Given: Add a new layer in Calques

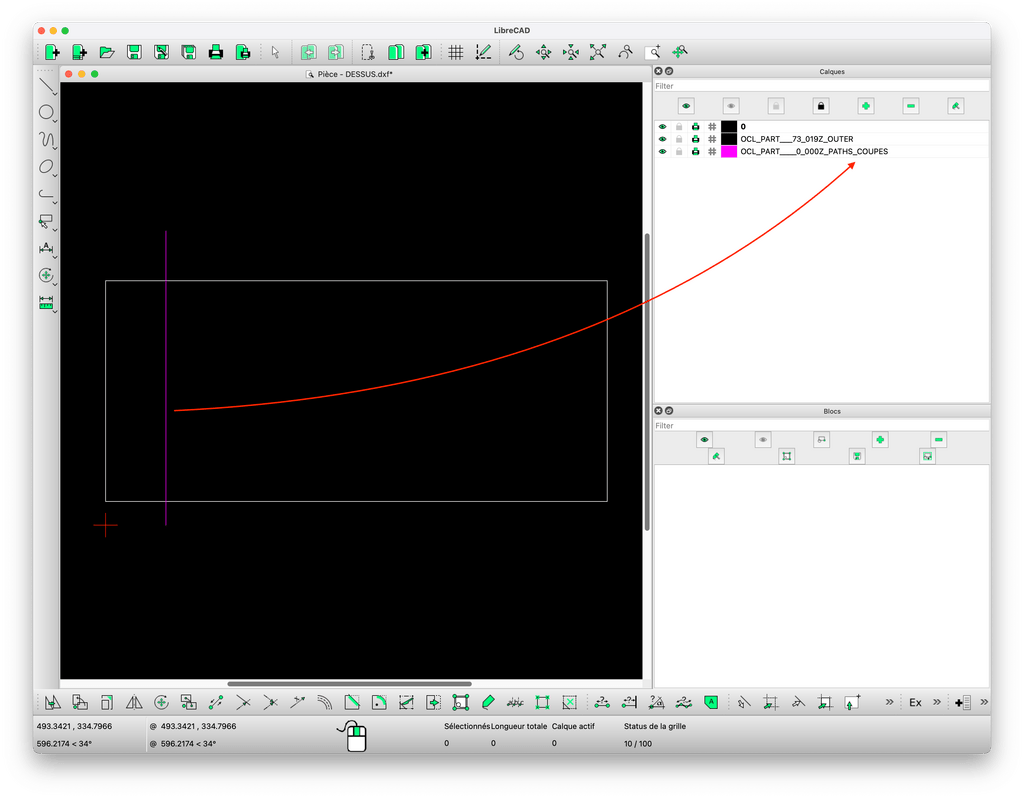Looking at the screenshot, I should [866, 106].
